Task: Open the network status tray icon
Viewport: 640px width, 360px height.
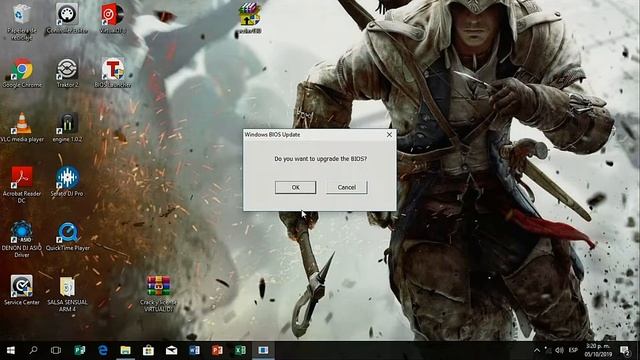Action: 548,350
